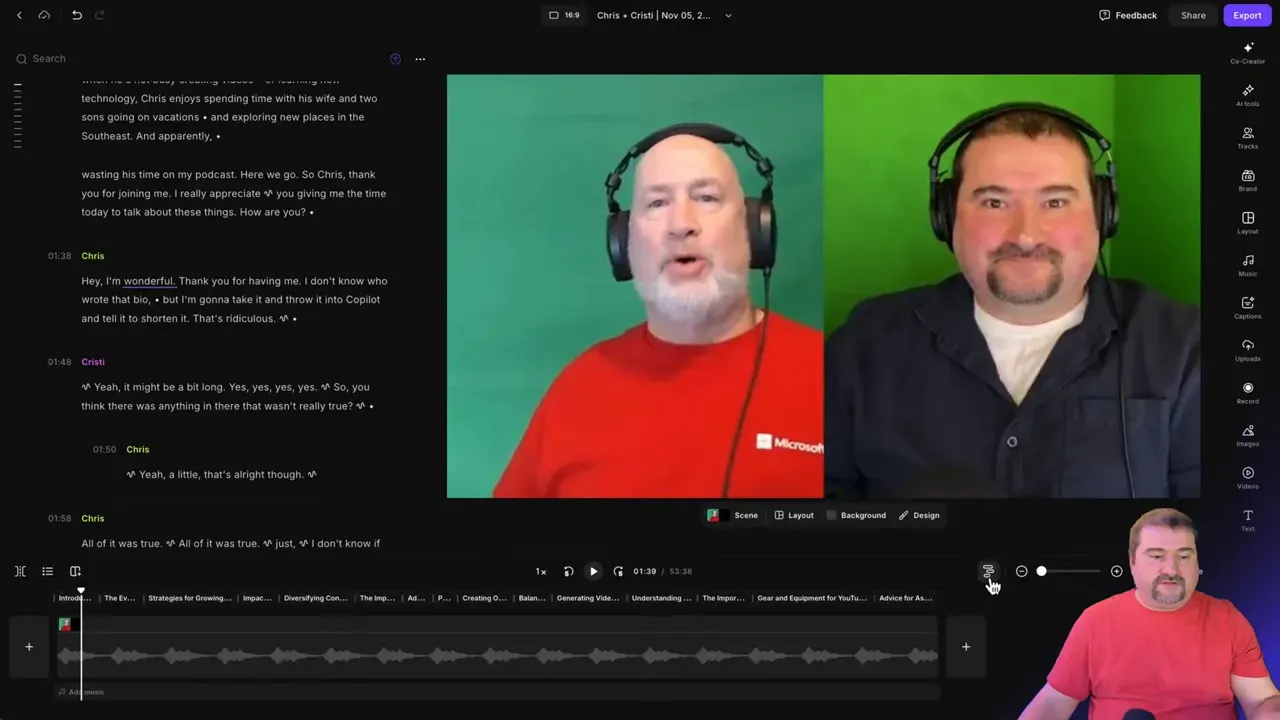Open the Uploads panel
The width and height of the screenshot is (1280, 720).
[1247, 352]
